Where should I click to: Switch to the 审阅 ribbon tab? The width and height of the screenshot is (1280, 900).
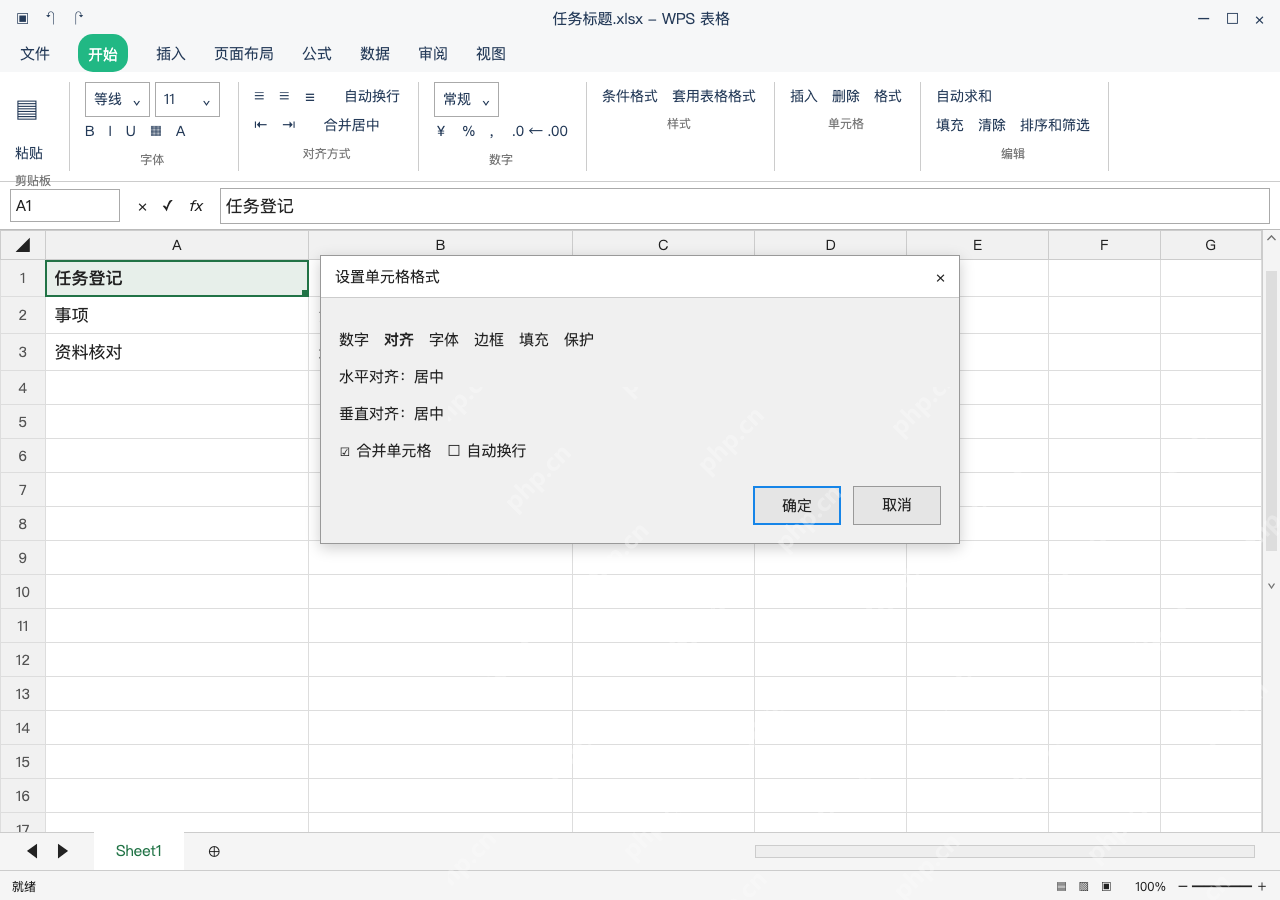(x=433, y=54)
